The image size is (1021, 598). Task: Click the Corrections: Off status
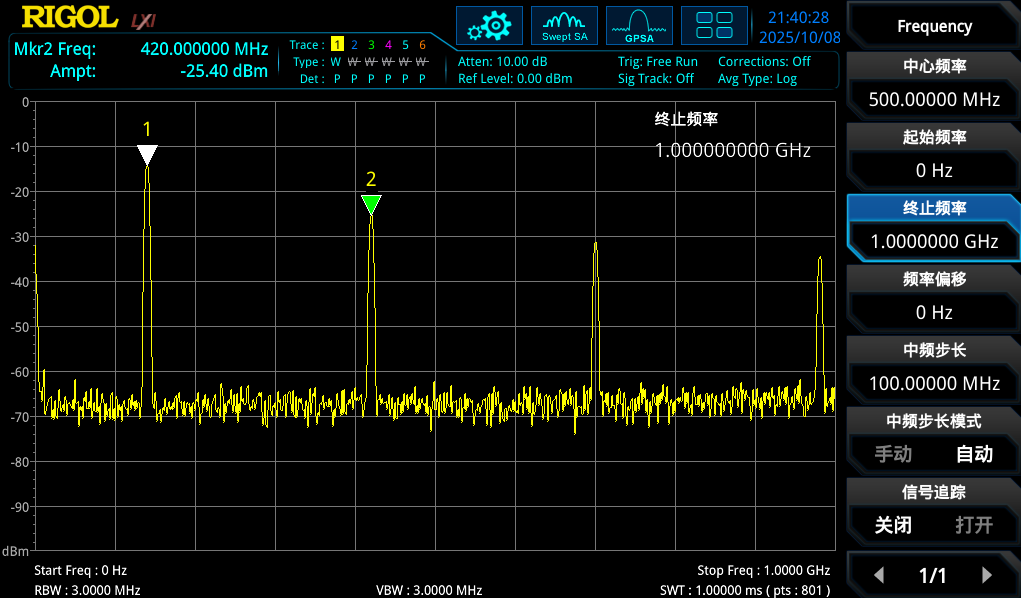(x=764, y=62)
